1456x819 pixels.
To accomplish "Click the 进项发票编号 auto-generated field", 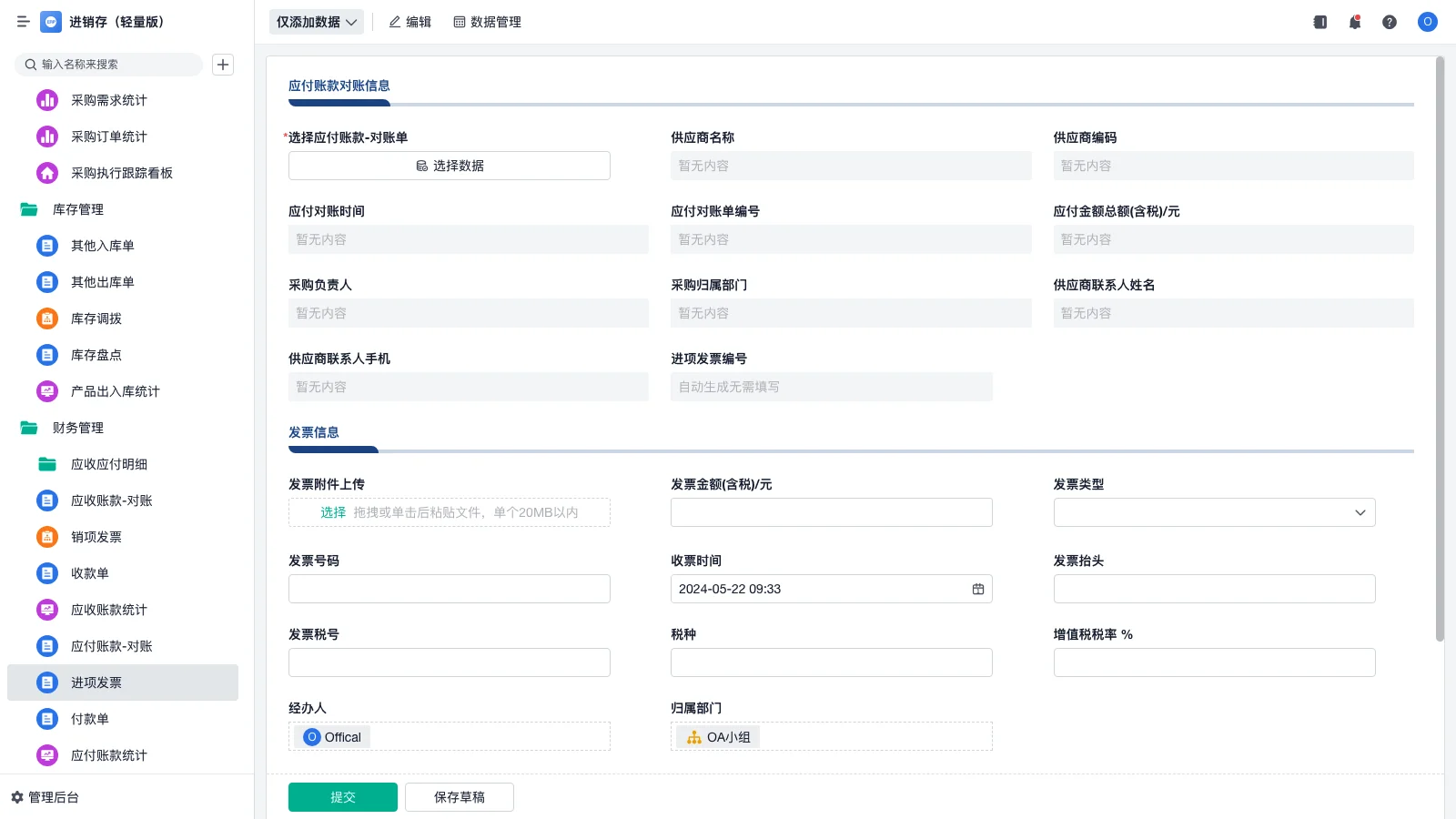I will [832, 387].
